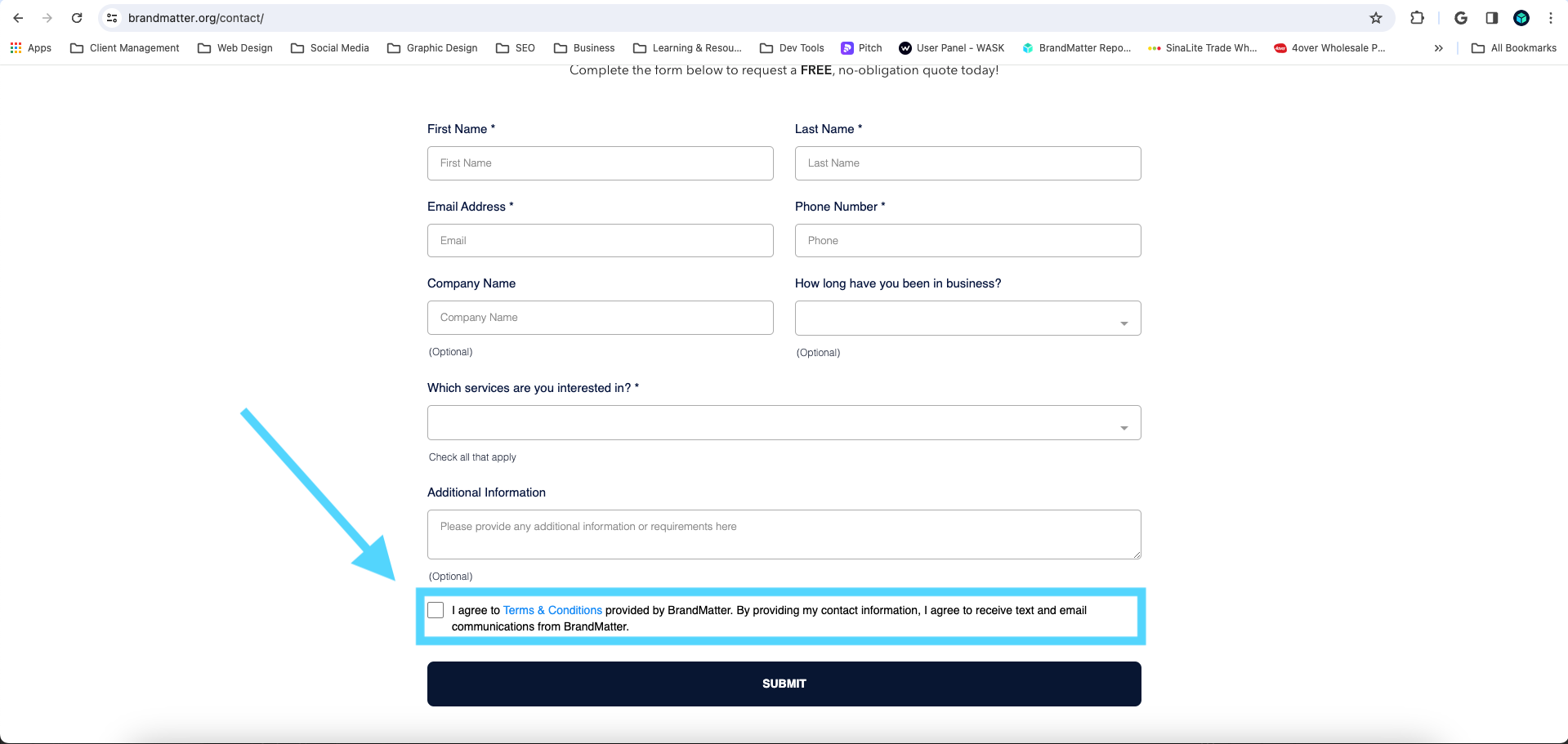
Task: Open the SEO bookmarks folder
Action: (x=516, y=48)
